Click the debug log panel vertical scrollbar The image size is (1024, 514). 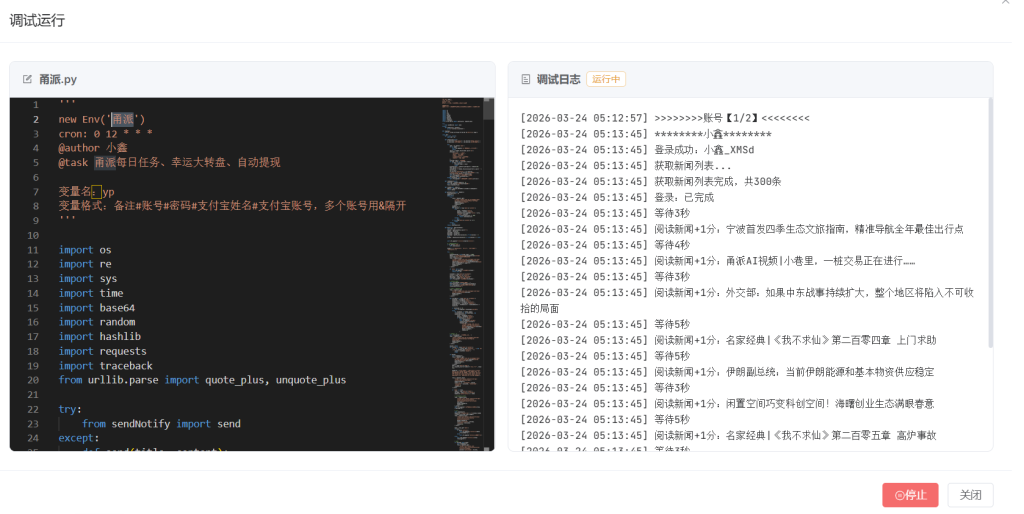990,222
